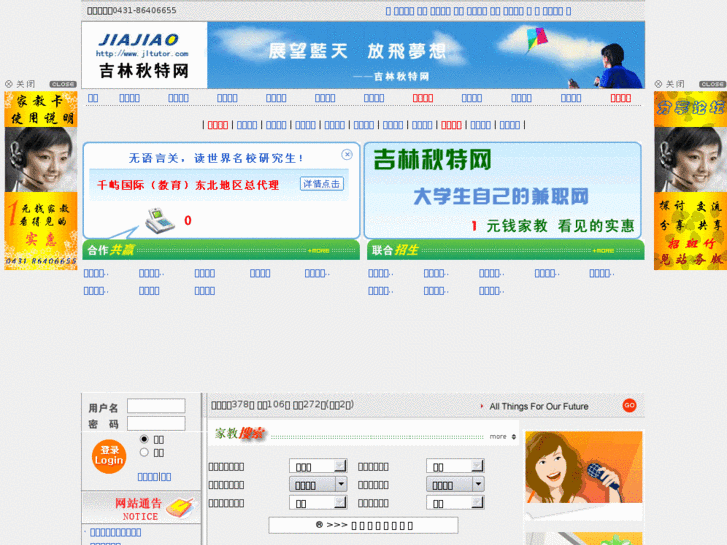Click the JIAJIAO 吉林秋特网 site logo
This screenshot has width=727, height=545.
(144, 55)
